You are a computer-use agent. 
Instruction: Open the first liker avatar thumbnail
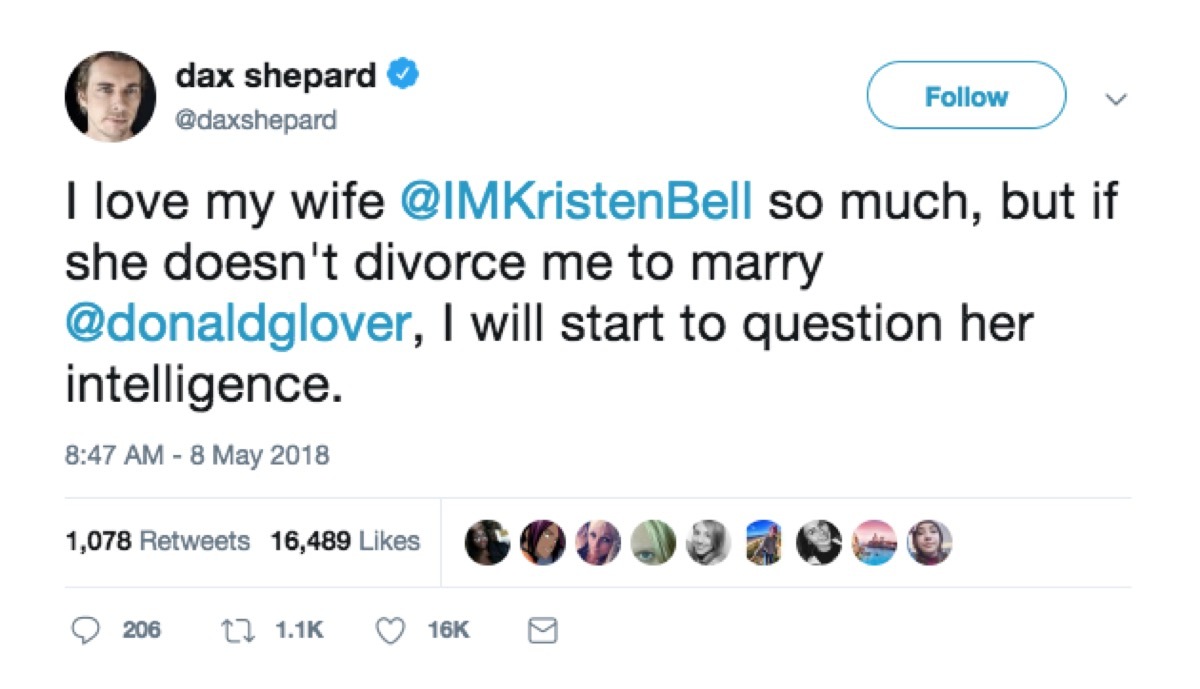point(487,541)
